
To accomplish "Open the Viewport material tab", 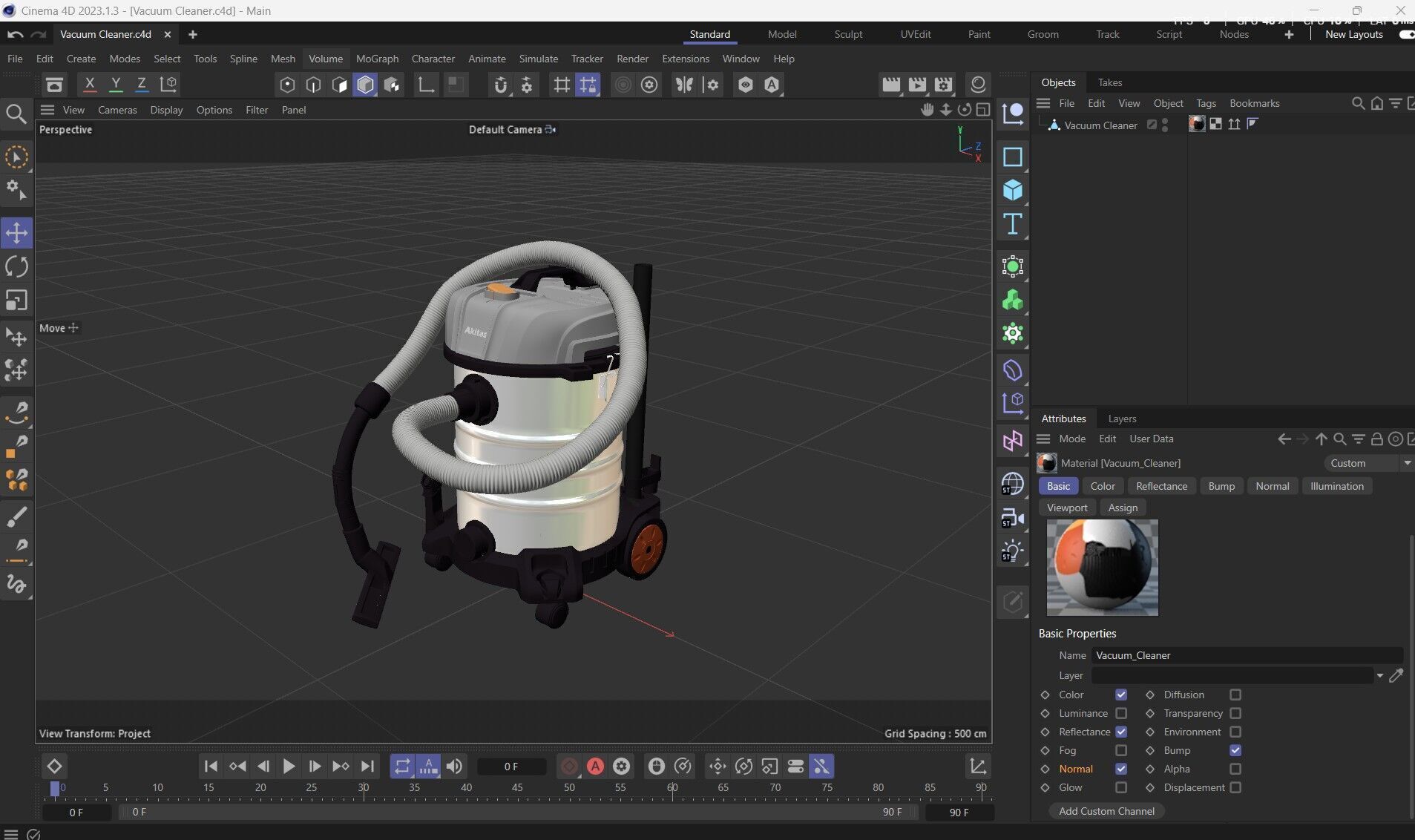I will (1067, 508).
